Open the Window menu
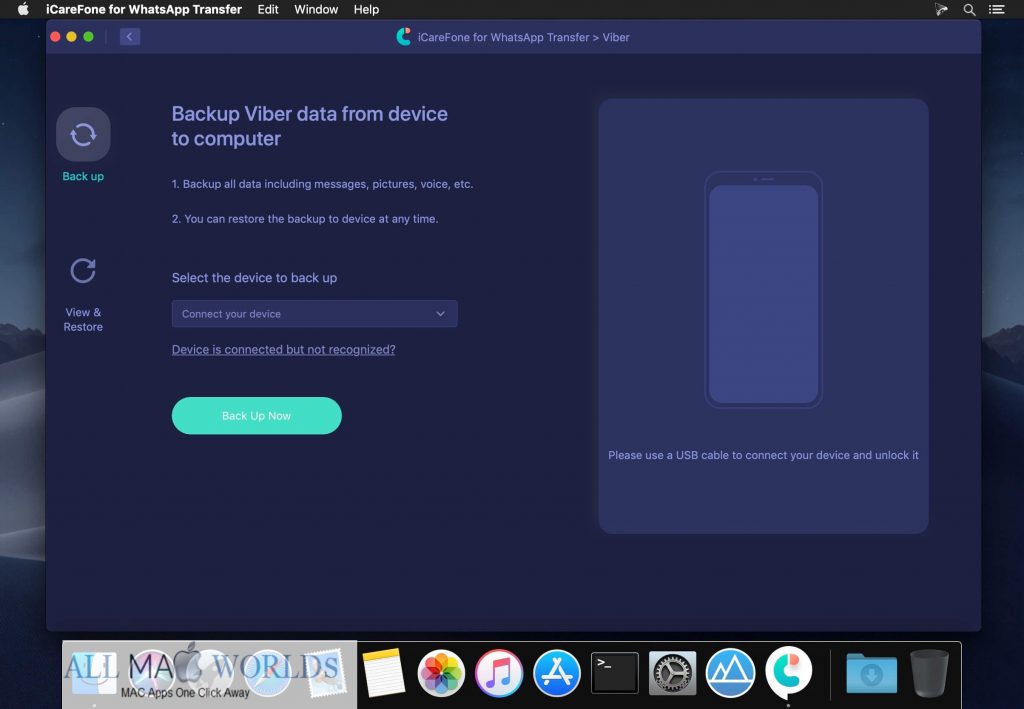 (x=316, y=9)
